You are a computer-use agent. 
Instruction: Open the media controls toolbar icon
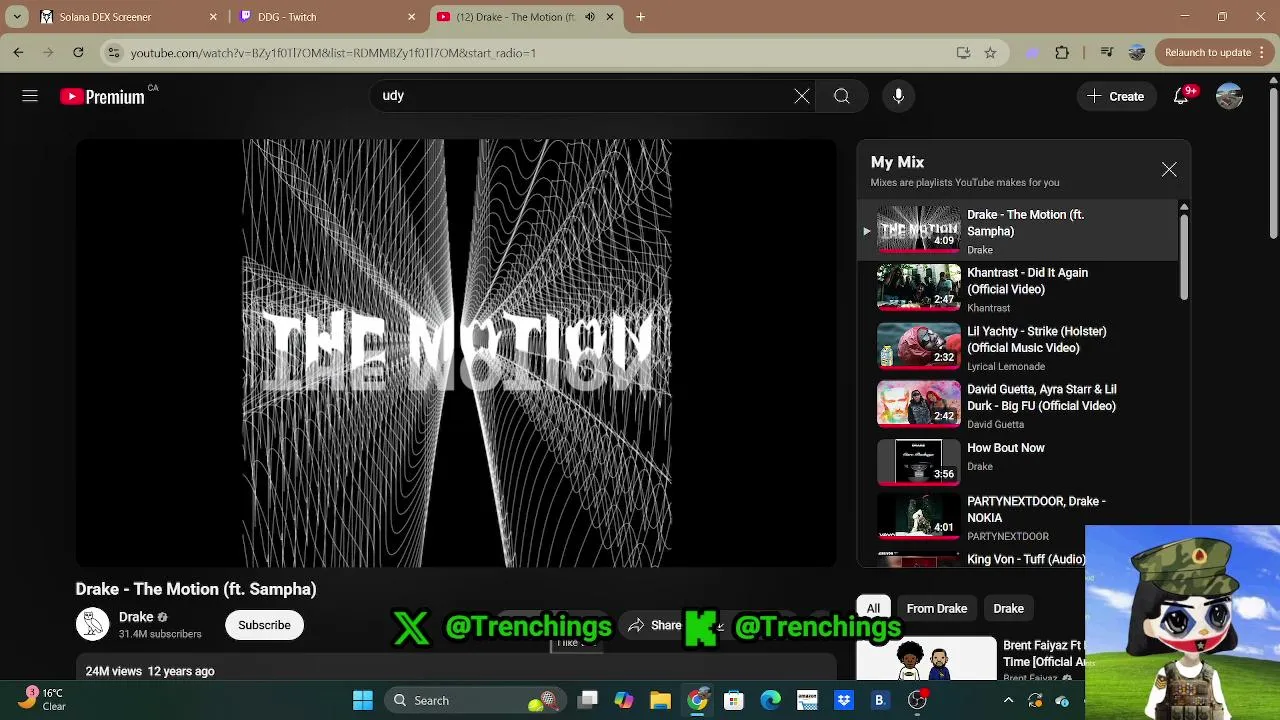(1107, 52)
